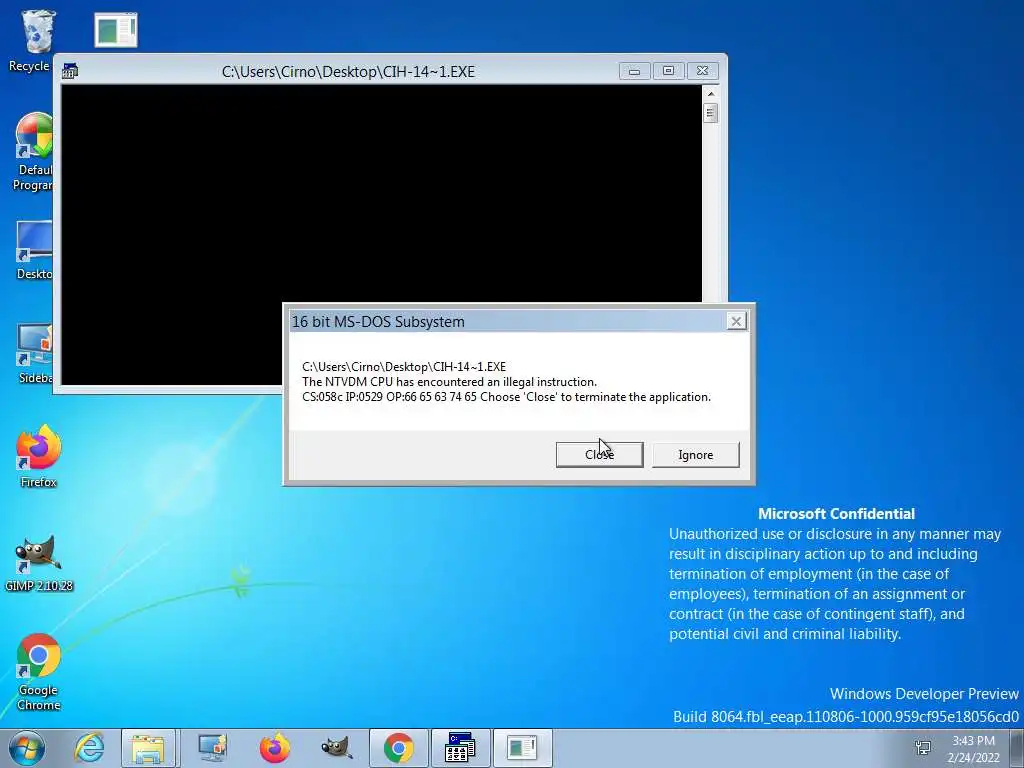Maximize the CIH-14~1.EXE console window
Image resolution: width=1024 pixels, height=768 pixels.
668,71
